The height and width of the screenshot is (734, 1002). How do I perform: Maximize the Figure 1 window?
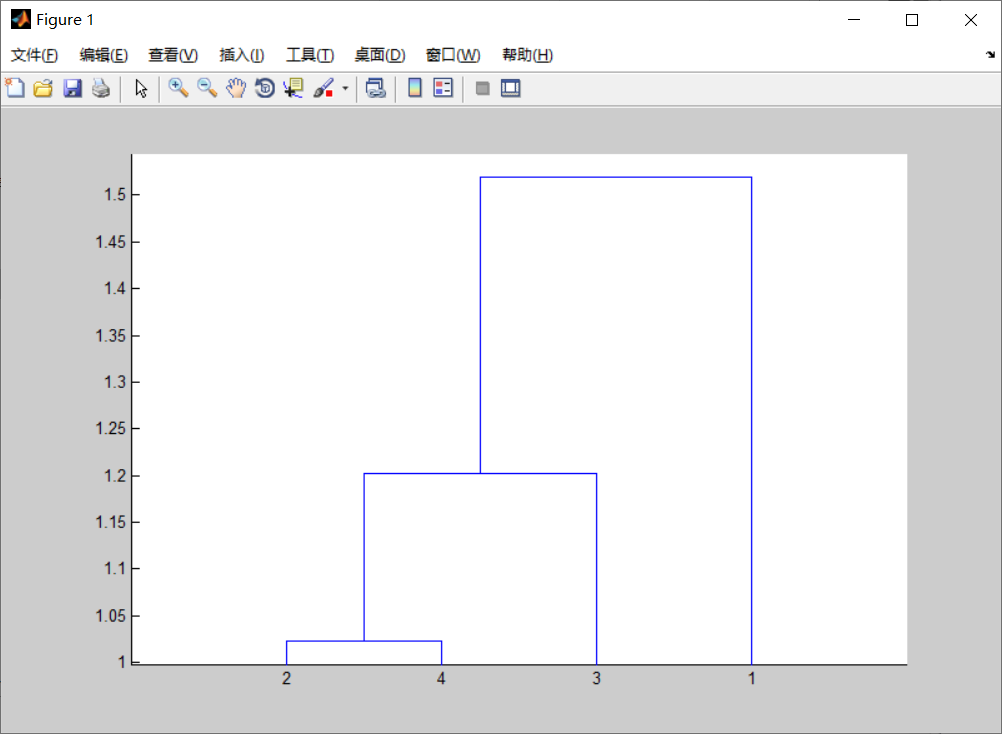tap(912, 20)
